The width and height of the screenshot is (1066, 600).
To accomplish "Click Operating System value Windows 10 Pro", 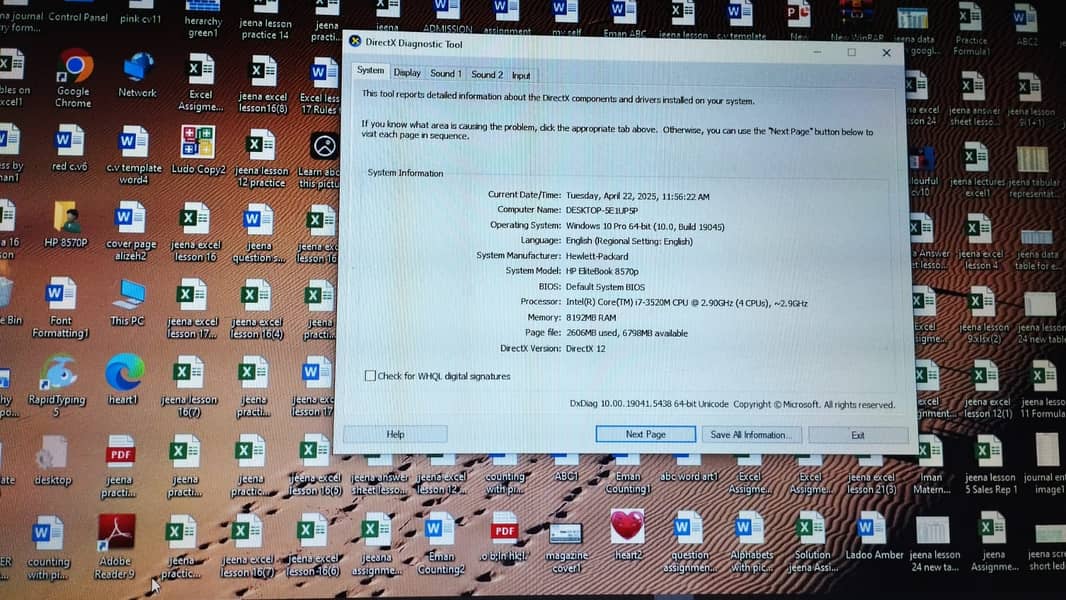I will (645, 227).
